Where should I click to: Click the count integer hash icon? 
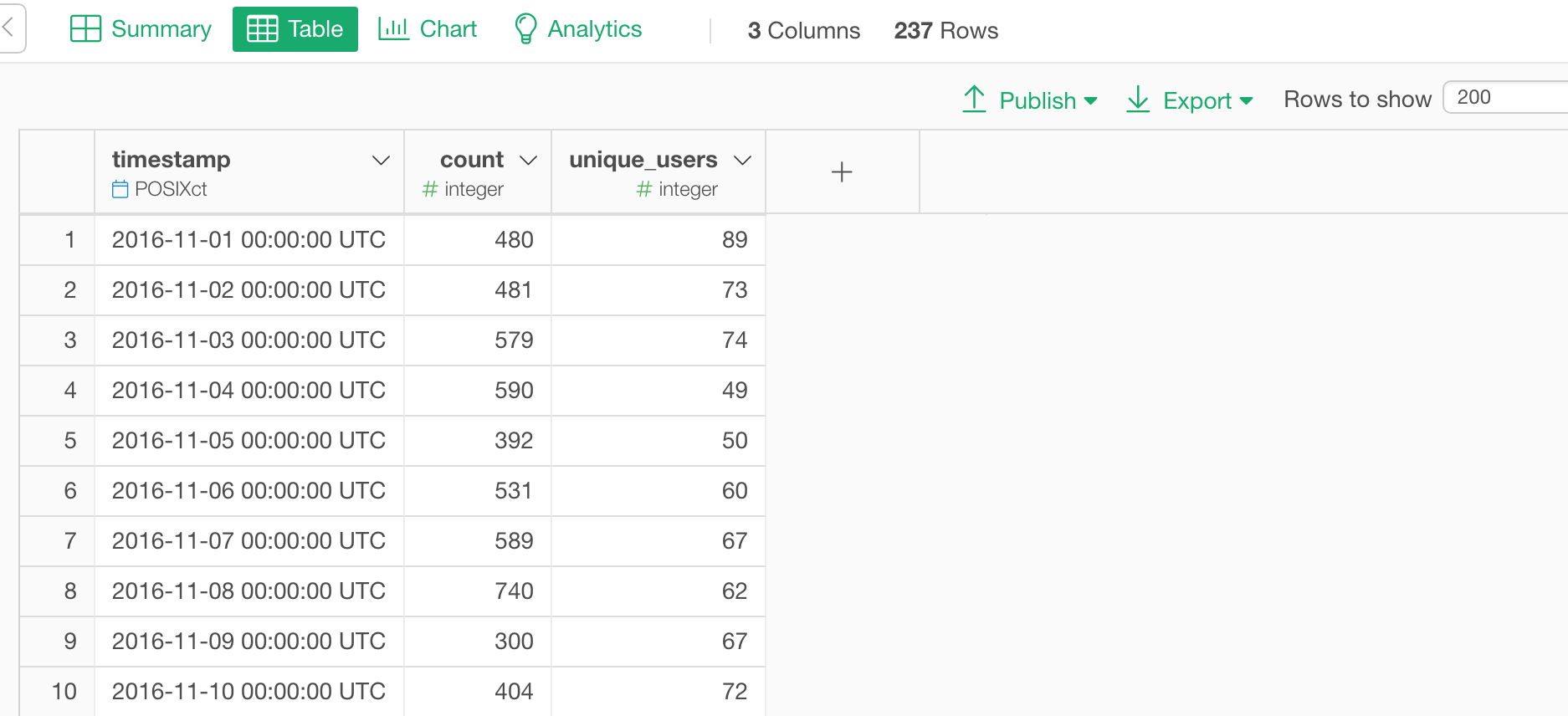click(x=430, y=189)
